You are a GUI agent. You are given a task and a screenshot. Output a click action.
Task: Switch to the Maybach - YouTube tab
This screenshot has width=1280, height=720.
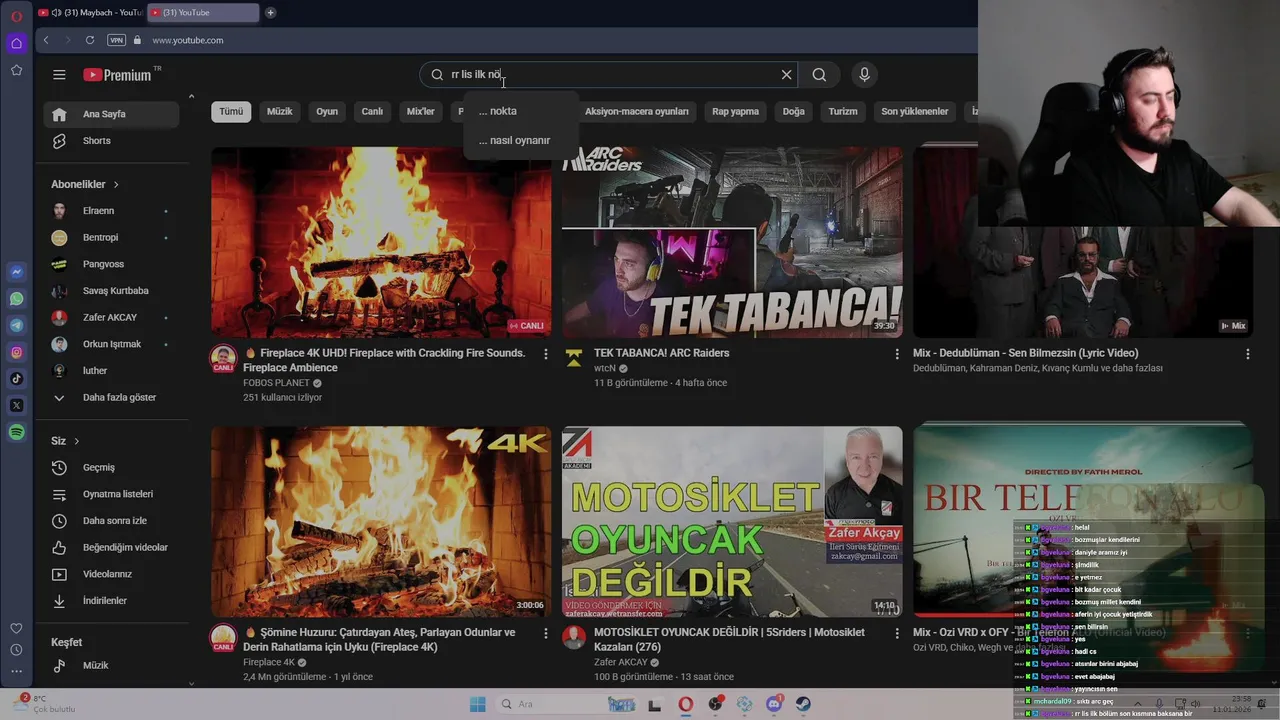pyautogui.click(x=90, y=13)
